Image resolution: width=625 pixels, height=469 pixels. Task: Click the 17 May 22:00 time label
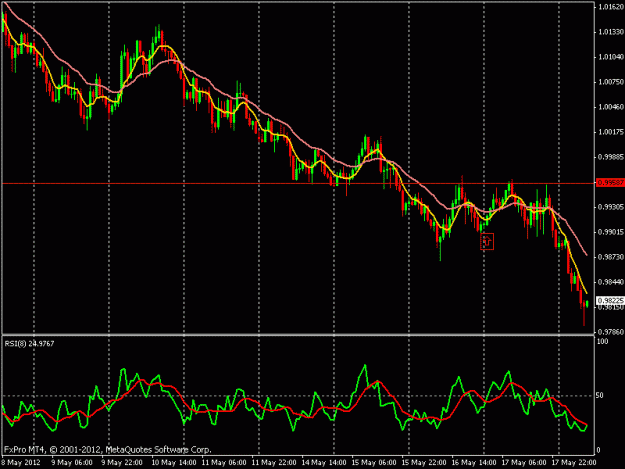[574, 462]
